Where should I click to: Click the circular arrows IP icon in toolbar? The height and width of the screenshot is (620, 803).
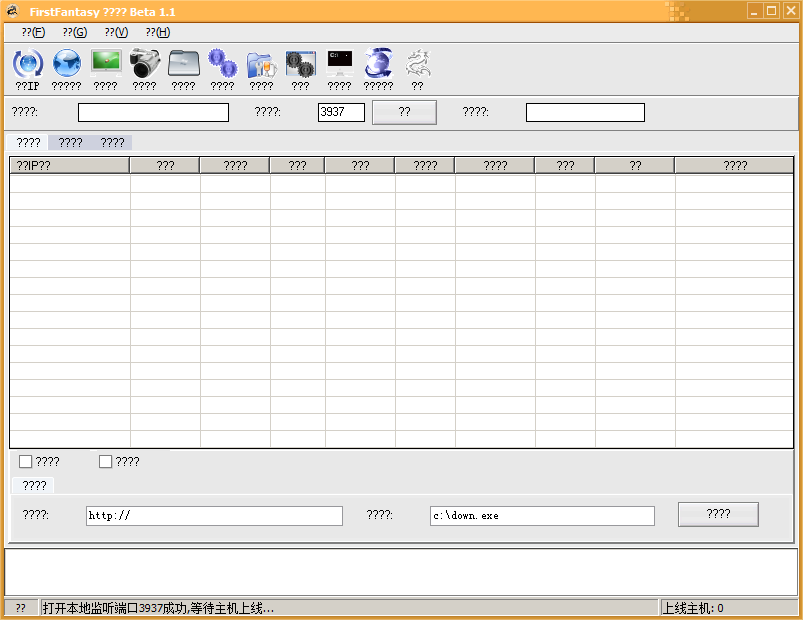27,64
